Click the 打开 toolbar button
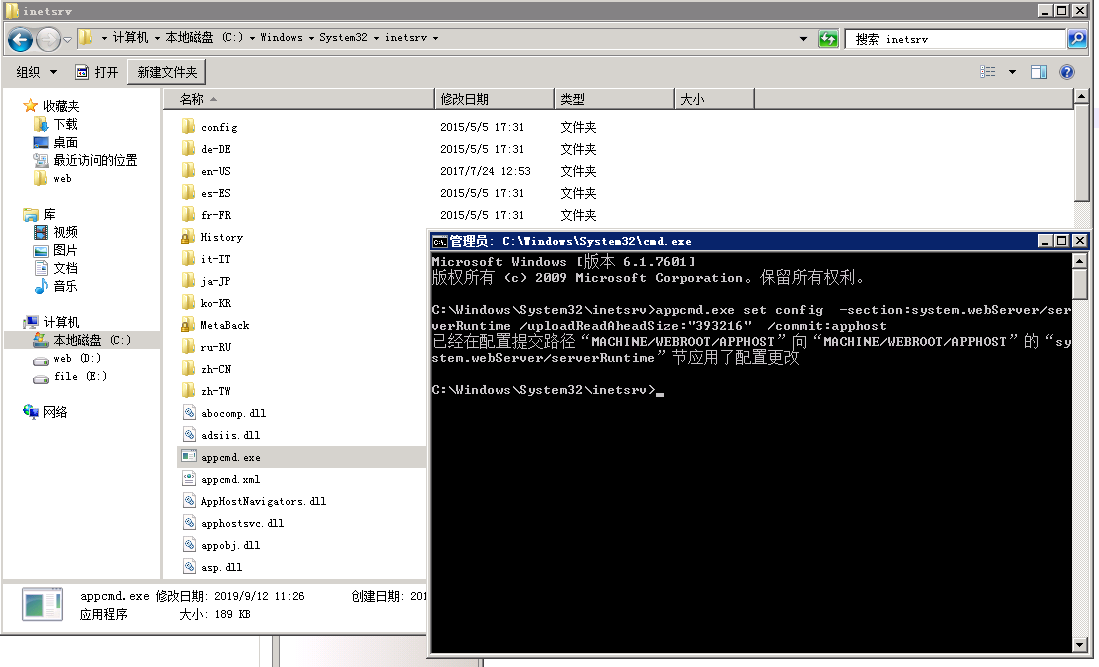The width and height of the screenshot is (1099, 667). [x=97, y=72]
